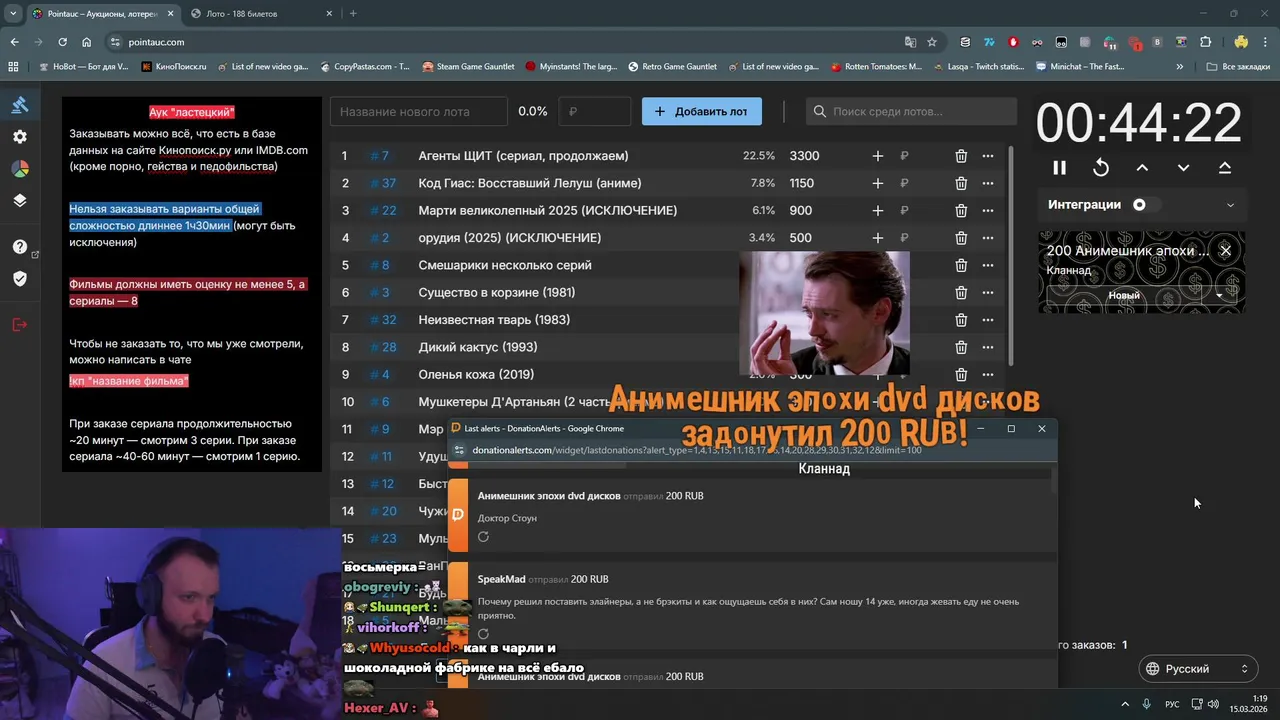The height and width of the screenshot is (720, 1280).
Task: Open more options for Агенты ЩИТ
Action: (x=988, y=156)
